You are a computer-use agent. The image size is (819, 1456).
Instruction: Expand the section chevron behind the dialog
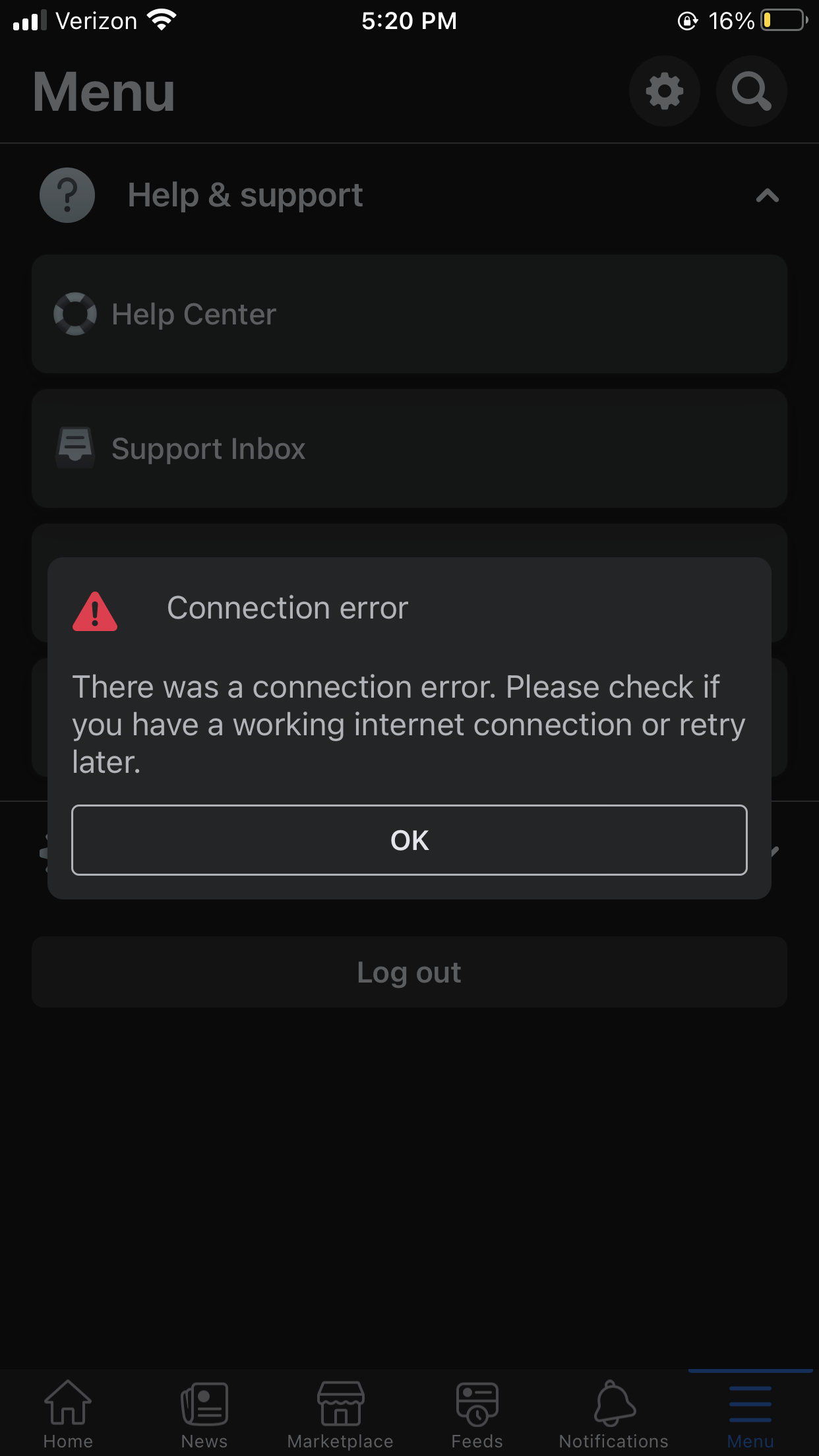[775, 851]
